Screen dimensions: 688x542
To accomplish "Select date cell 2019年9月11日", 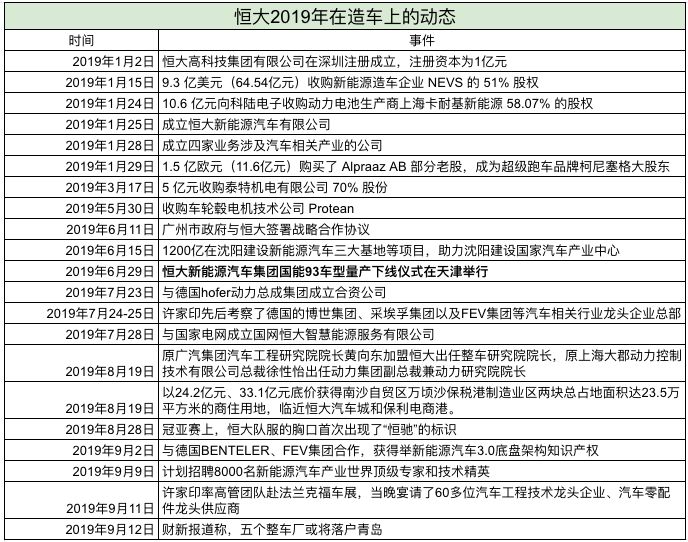I will 81,500.
